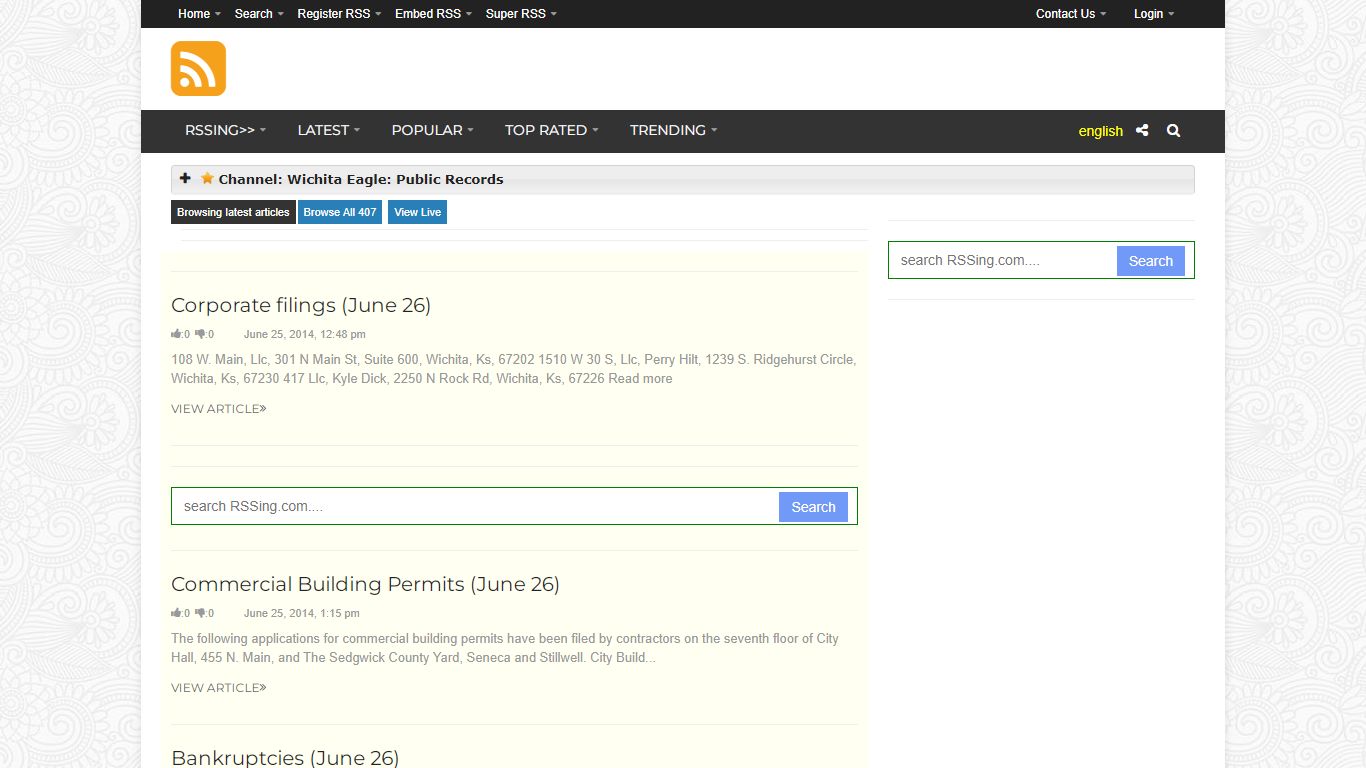The height and width of the screenshot is (768, 1366).
Task: Expand the Embed RSS menu
Action: tap(433, 14)
